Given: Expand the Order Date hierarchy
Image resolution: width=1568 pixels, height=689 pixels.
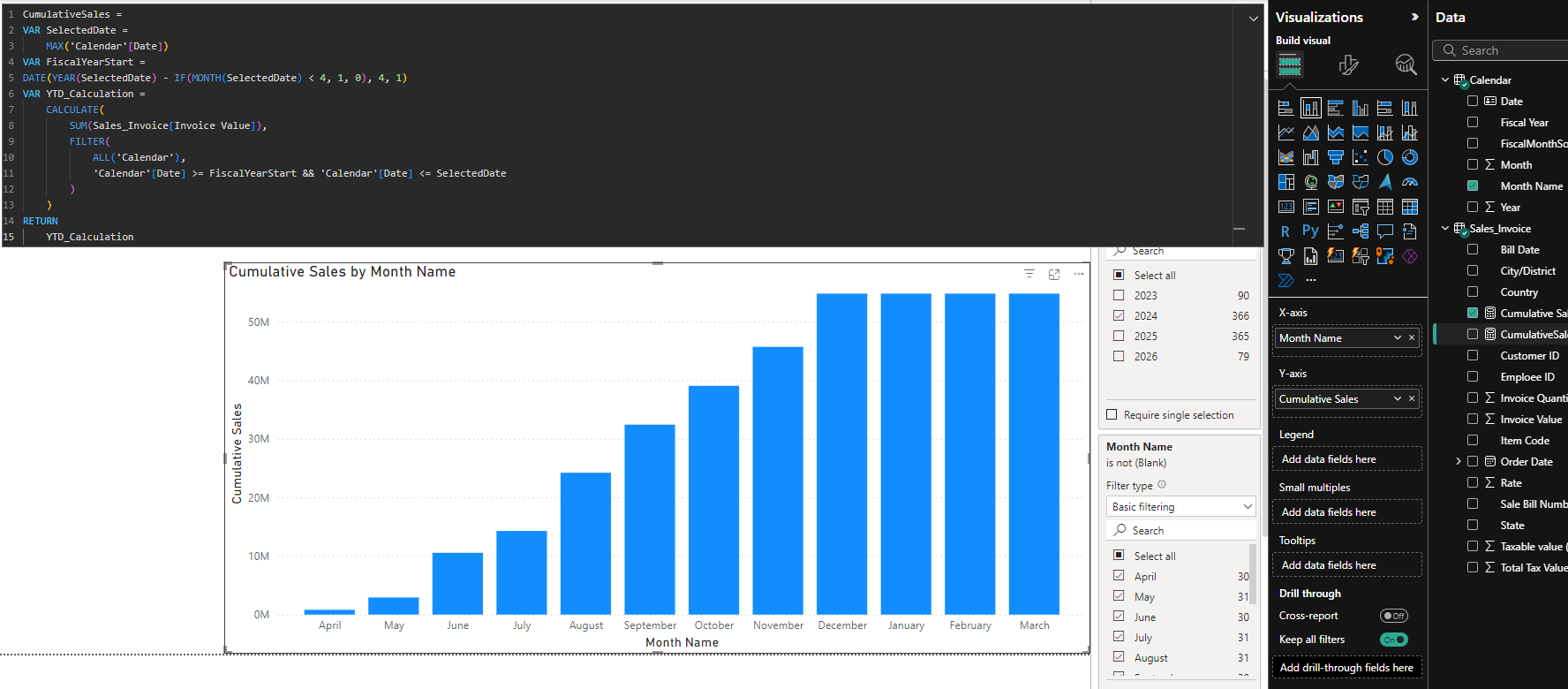Looking at the screenshot, I should 1459,461.
